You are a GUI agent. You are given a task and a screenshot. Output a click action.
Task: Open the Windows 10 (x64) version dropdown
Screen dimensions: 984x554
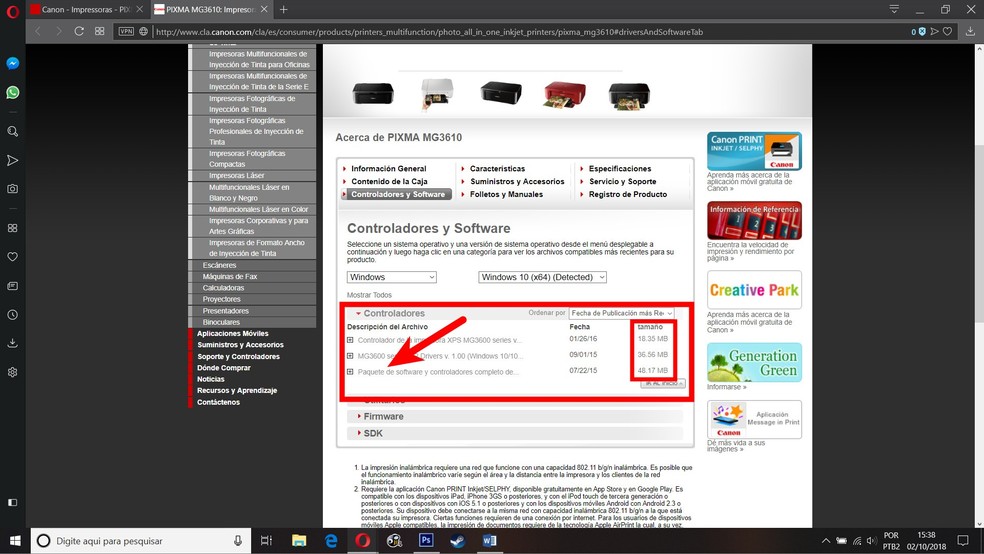tap(542, 277)
